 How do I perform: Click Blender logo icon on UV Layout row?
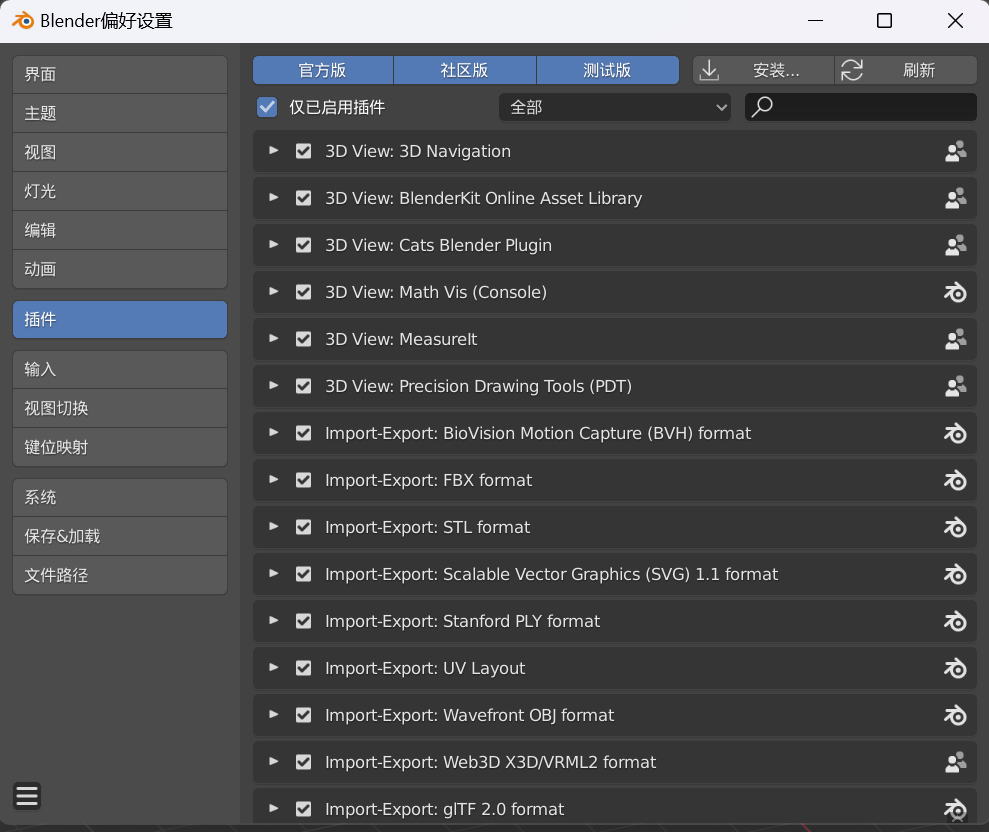pyautogui.click(x=956, y=668)
